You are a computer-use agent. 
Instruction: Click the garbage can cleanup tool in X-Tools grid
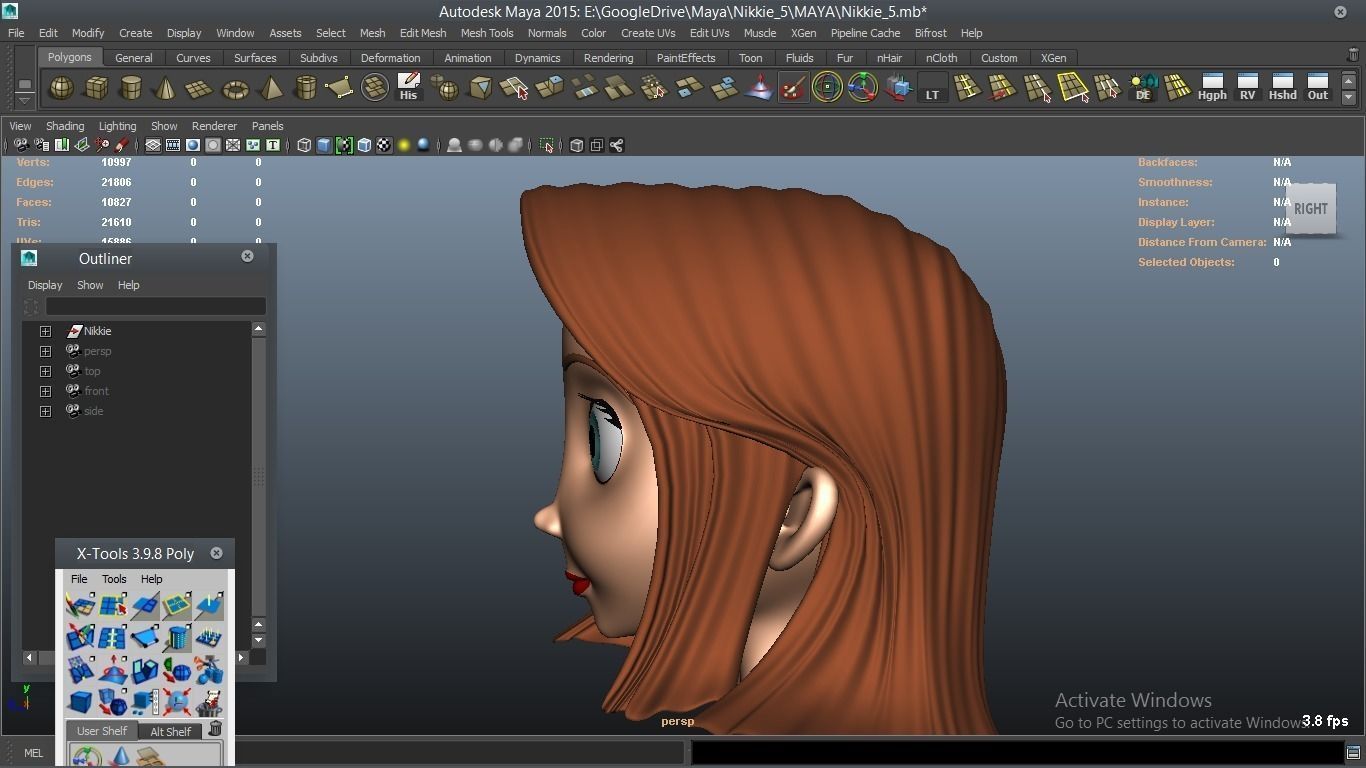coord(209,702)
